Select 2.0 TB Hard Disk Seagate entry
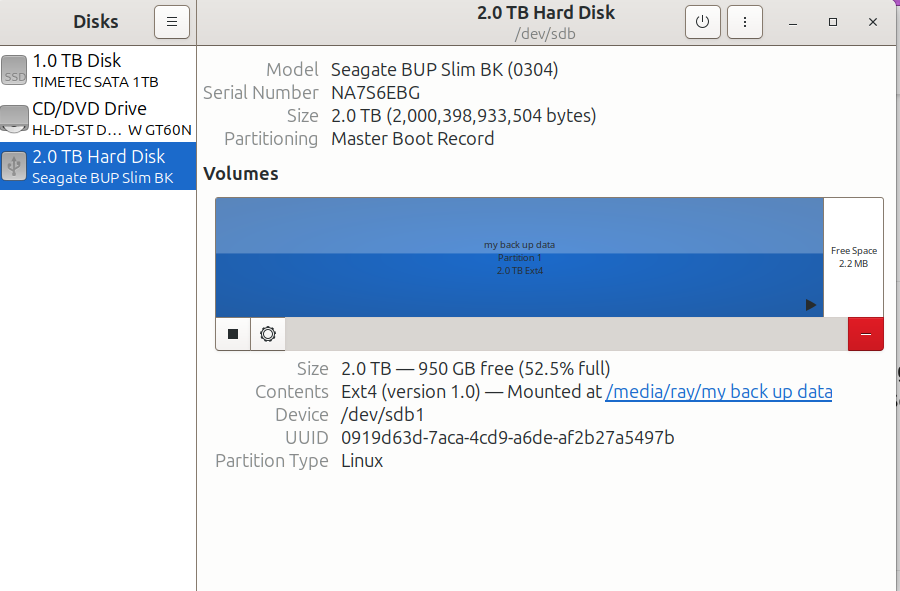This screenshot has width=900, height=591. (98, 166)
